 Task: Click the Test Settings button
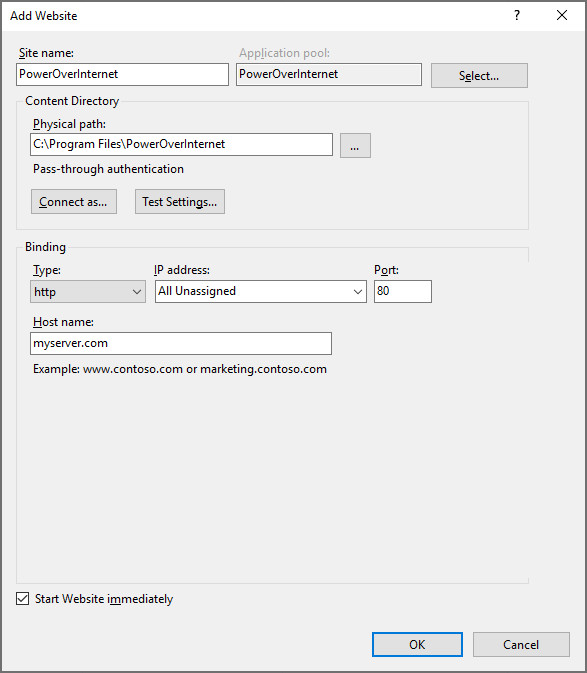(x=180, y=201)
